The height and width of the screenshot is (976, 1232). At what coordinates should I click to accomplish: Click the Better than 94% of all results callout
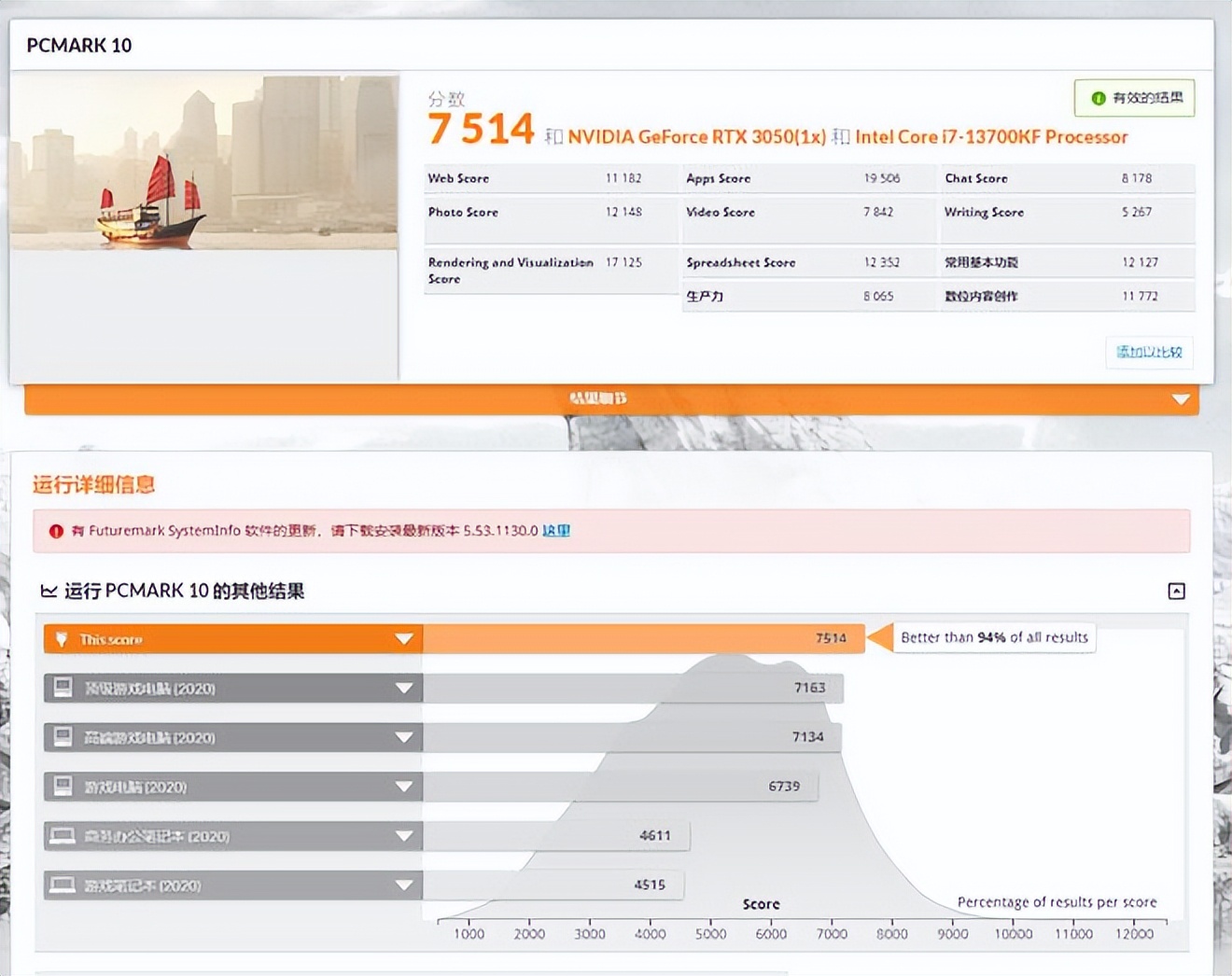tap(994, 638)
